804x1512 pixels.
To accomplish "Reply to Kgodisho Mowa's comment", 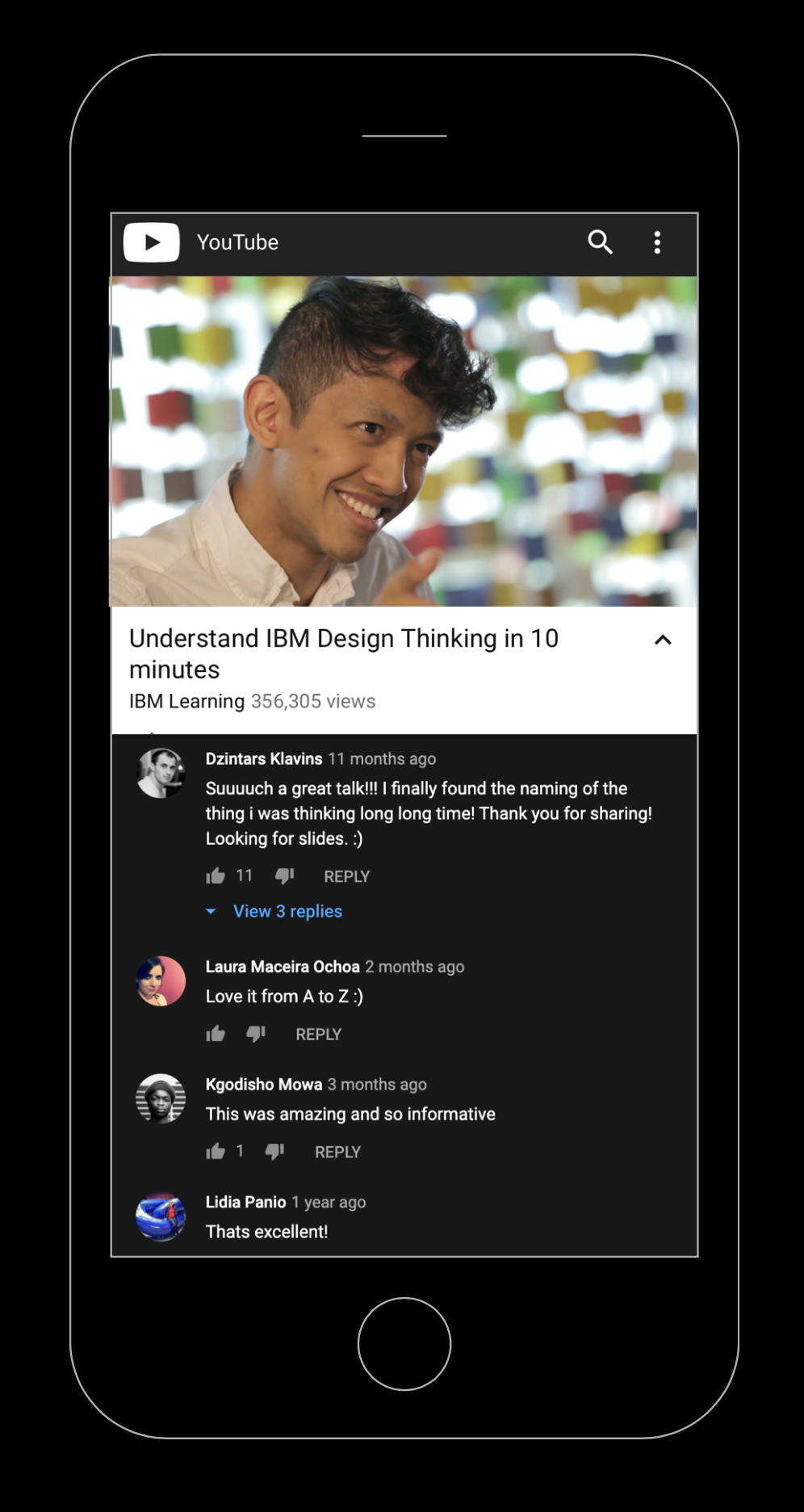I will 337,1152.
